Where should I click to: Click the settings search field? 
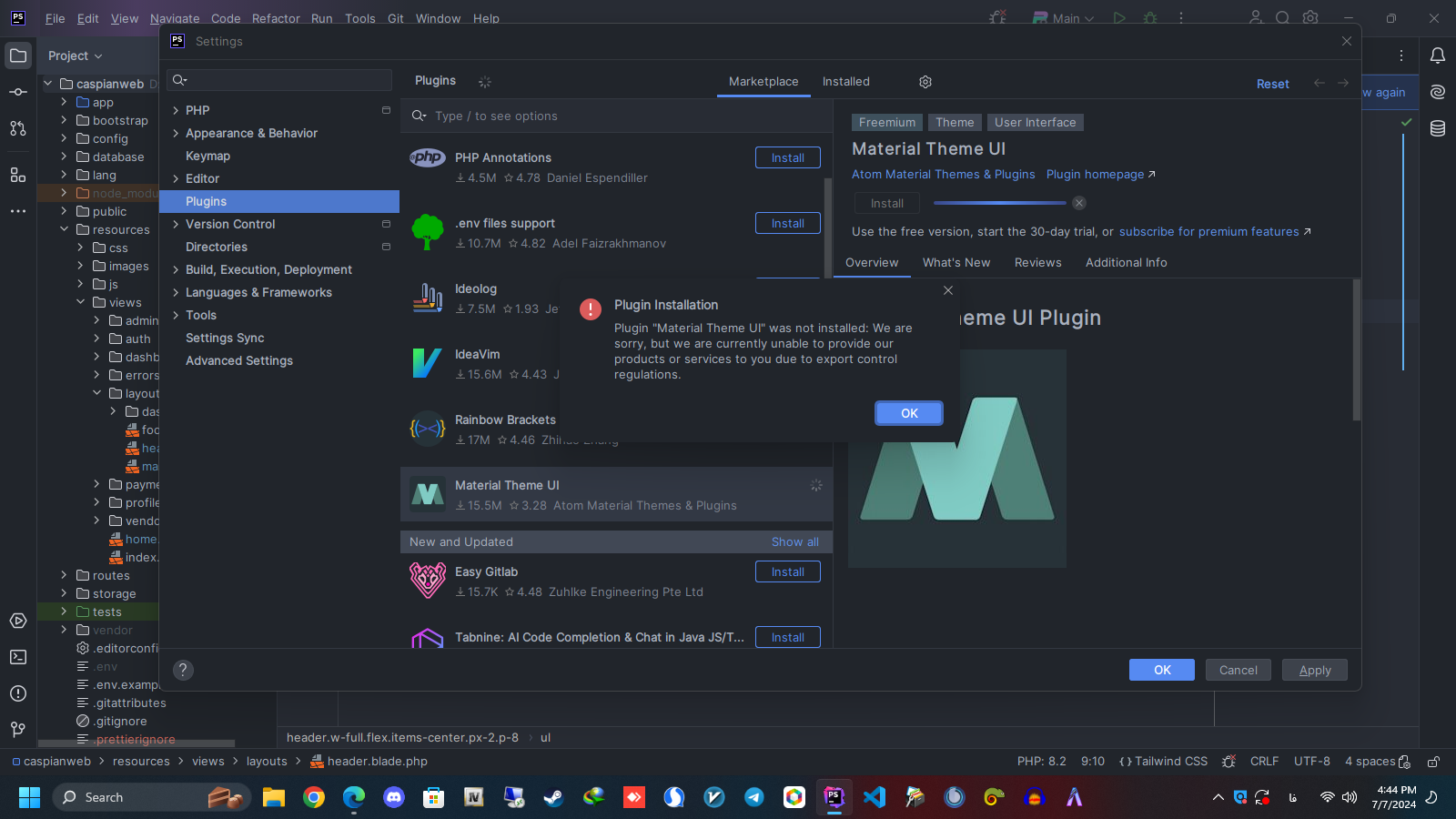point(279,80)
